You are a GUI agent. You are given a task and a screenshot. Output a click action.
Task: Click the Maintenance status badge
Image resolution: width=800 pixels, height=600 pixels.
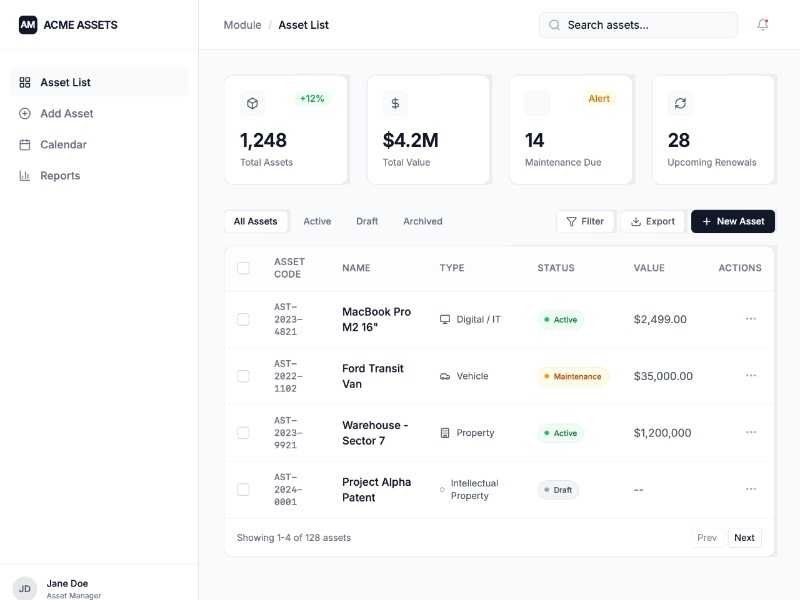pos(573,377)
